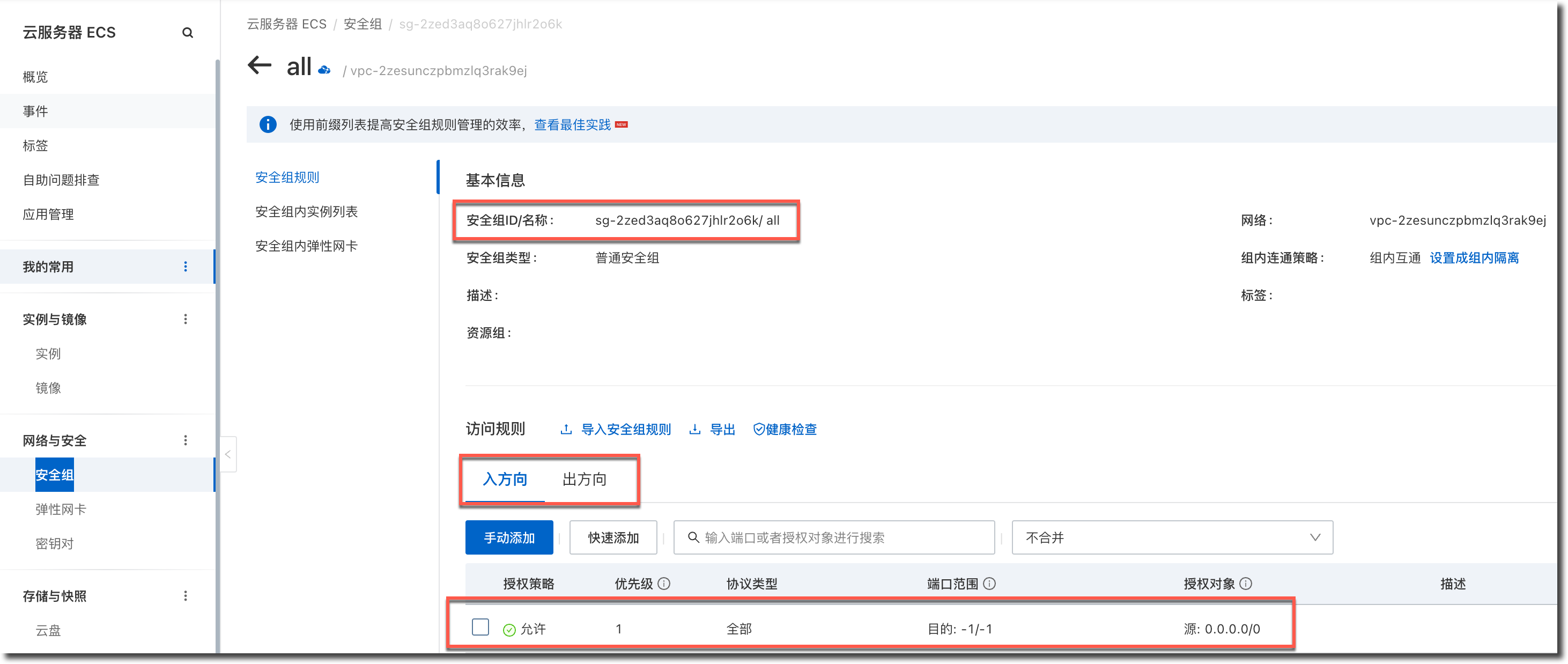Click the search magnifier icon in sidebar
The height and width of the screenshot is (664, 1568).
(x=188, y=33)
